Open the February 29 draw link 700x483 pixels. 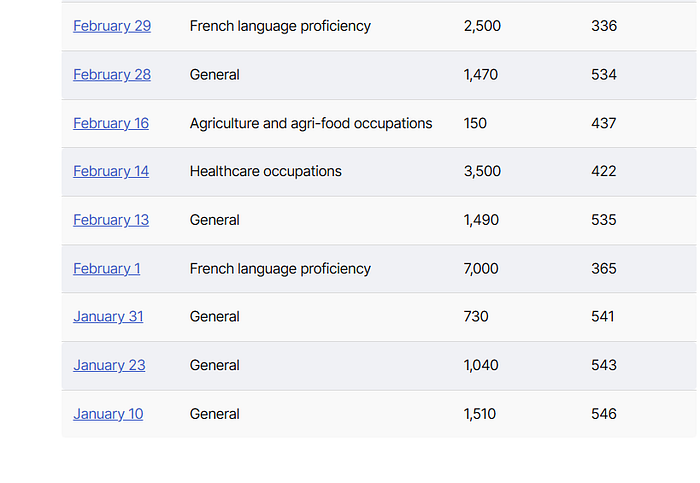click(112, 26)
